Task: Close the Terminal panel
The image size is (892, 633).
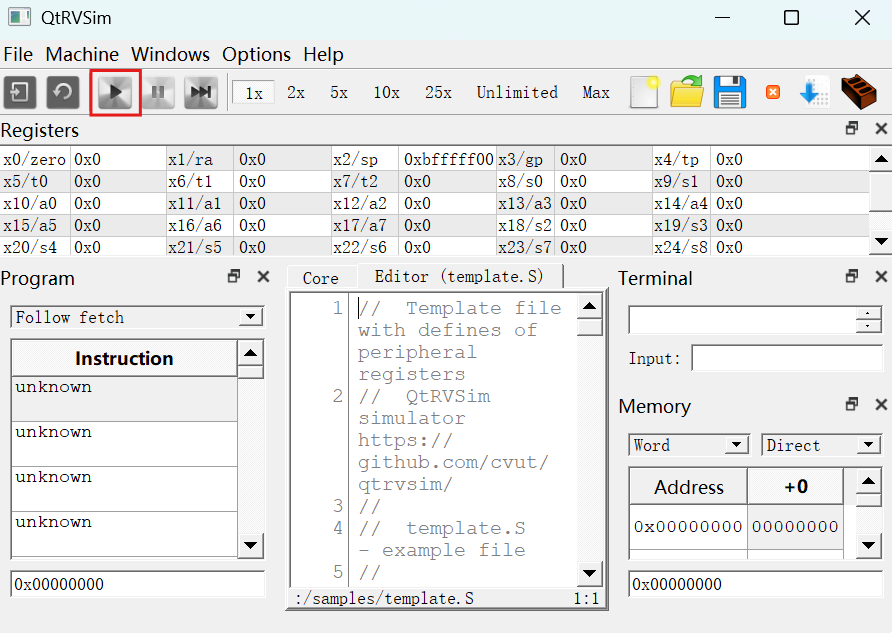Action: coord(881,276)
